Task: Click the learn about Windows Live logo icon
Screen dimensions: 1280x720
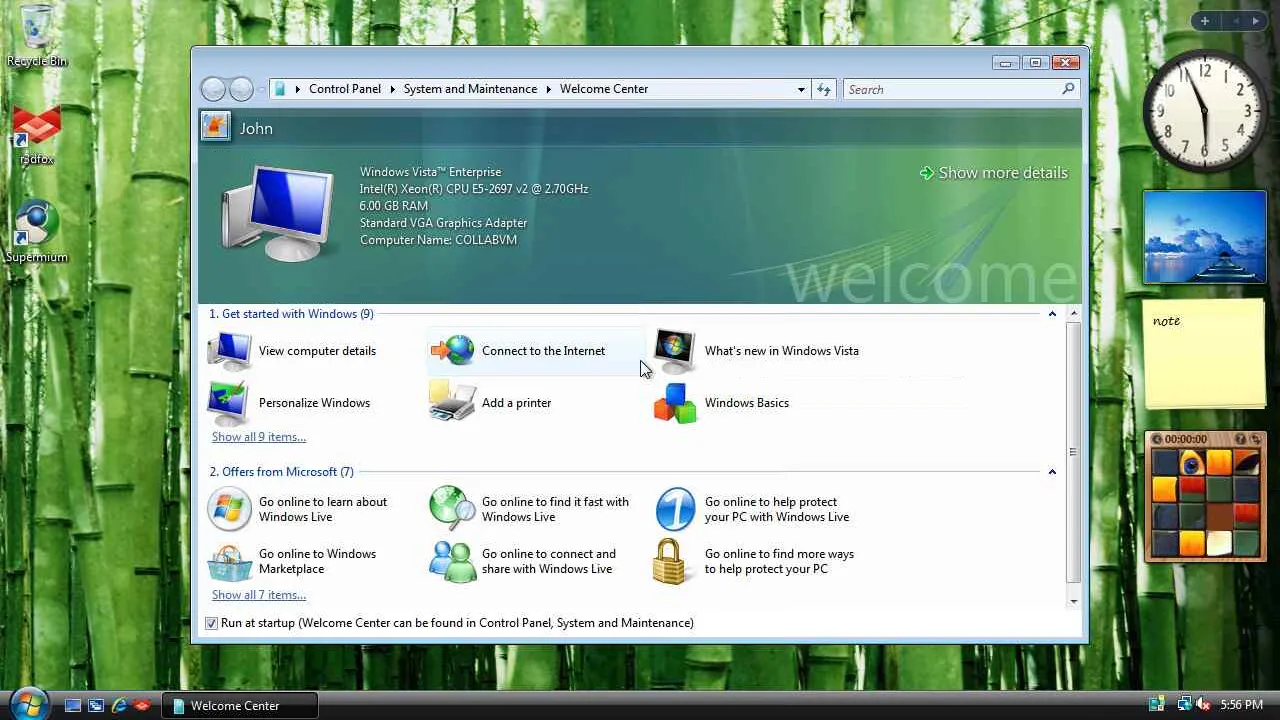Action: pyautogui.click(x=229, y=509)
